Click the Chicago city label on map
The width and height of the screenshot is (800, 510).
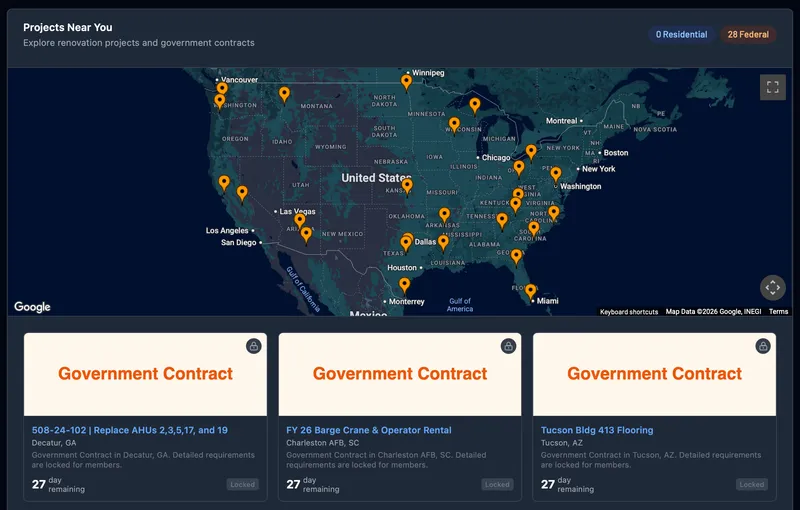click(496, 158)
